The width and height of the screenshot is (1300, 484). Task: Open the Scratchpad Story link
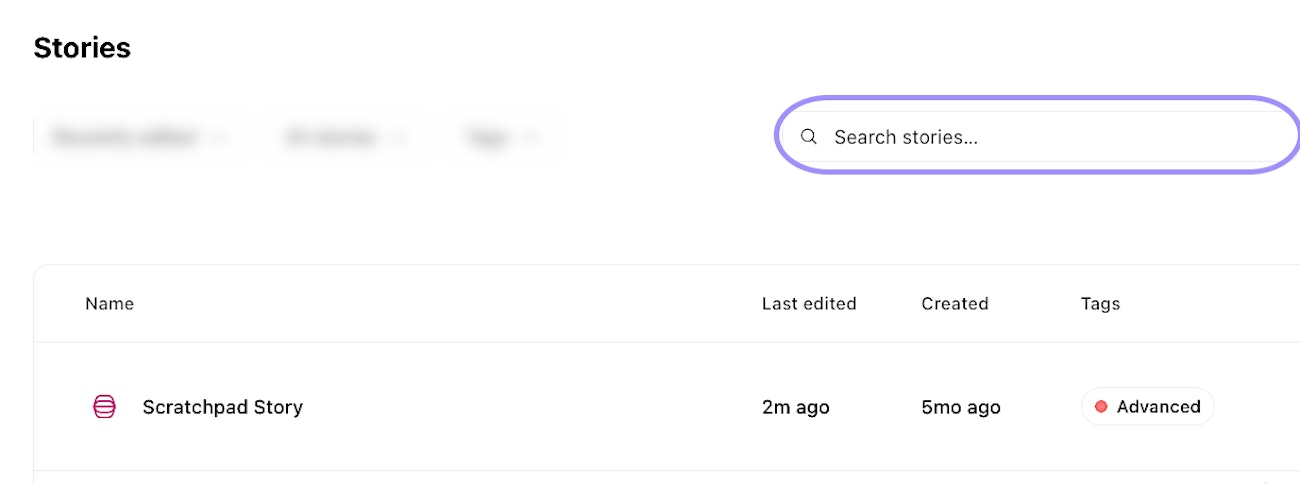coord(222,407)
